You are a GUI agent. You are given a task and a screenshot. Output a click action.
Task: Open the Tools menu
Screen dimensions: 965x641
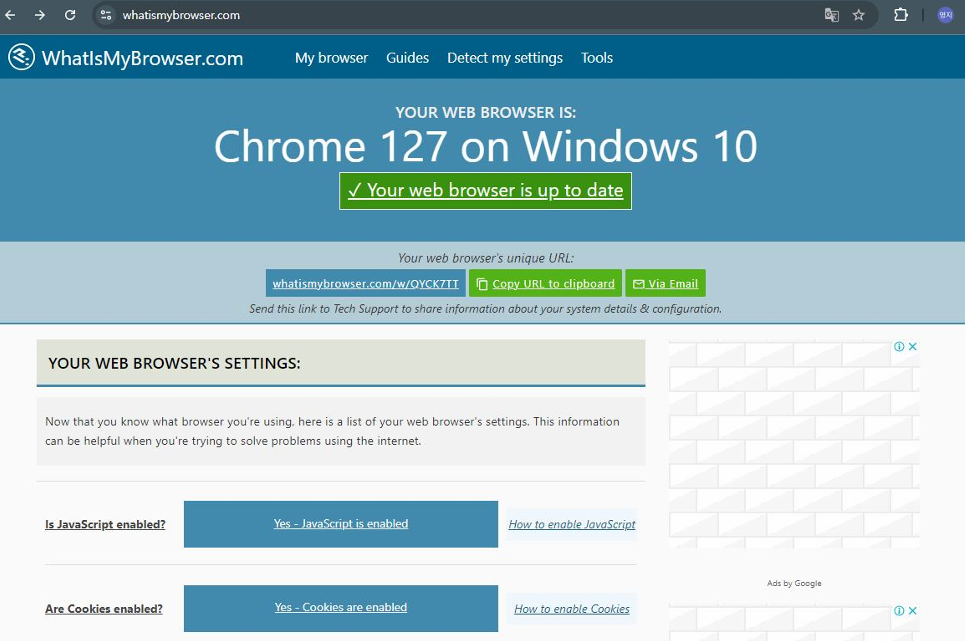click(597, 58)
